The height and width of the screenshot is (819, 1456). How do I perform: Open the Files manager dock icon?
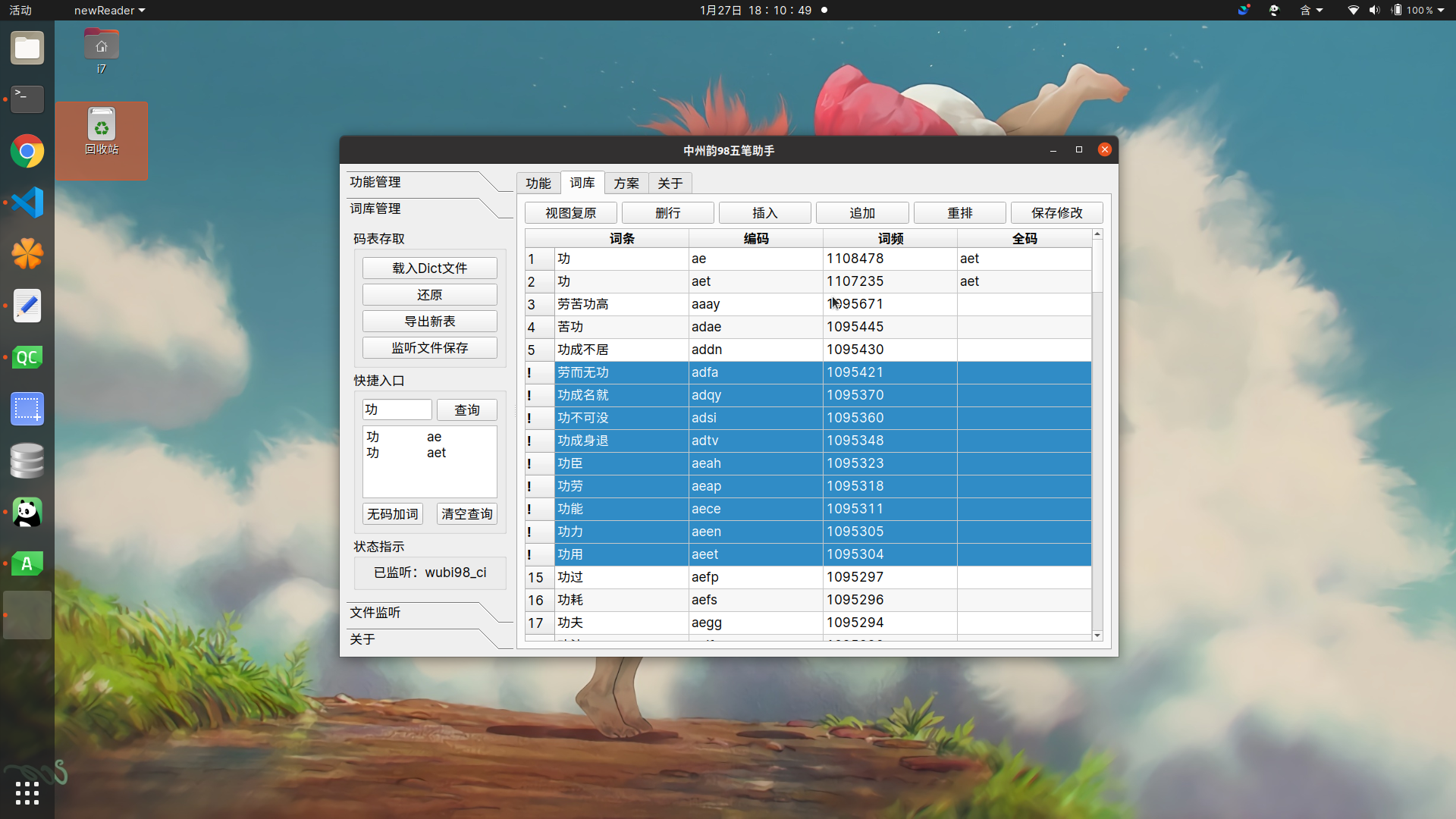27,49
